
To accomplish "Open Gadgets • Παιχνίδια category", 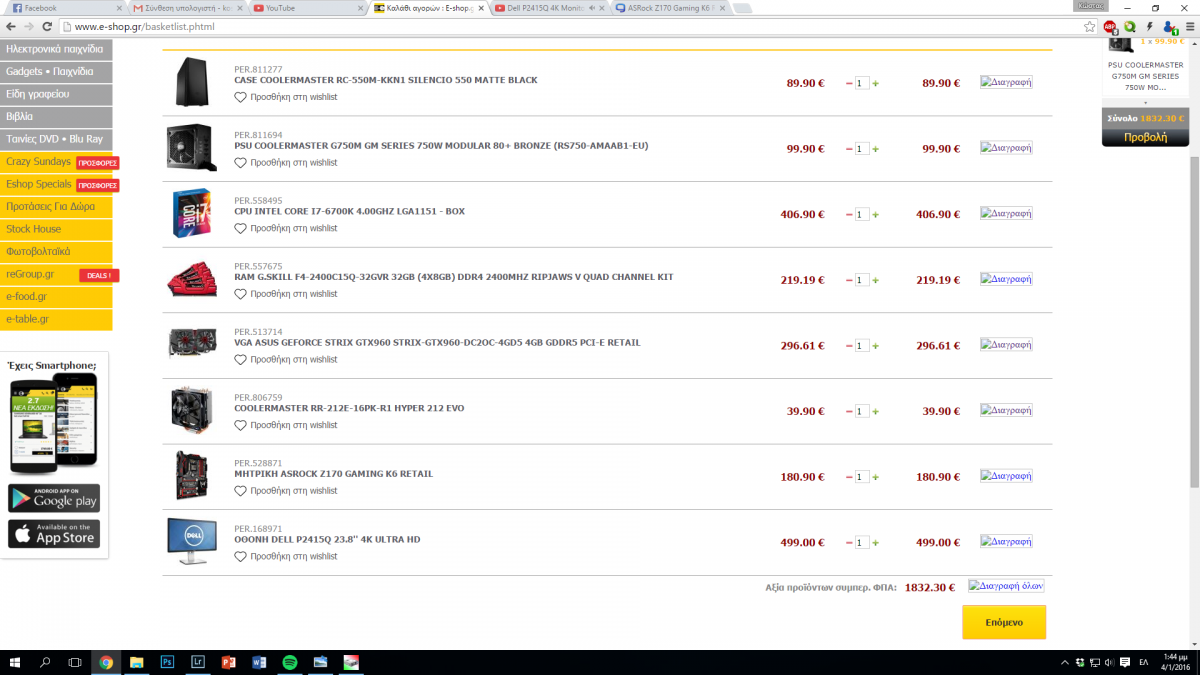I will (56, 72).
